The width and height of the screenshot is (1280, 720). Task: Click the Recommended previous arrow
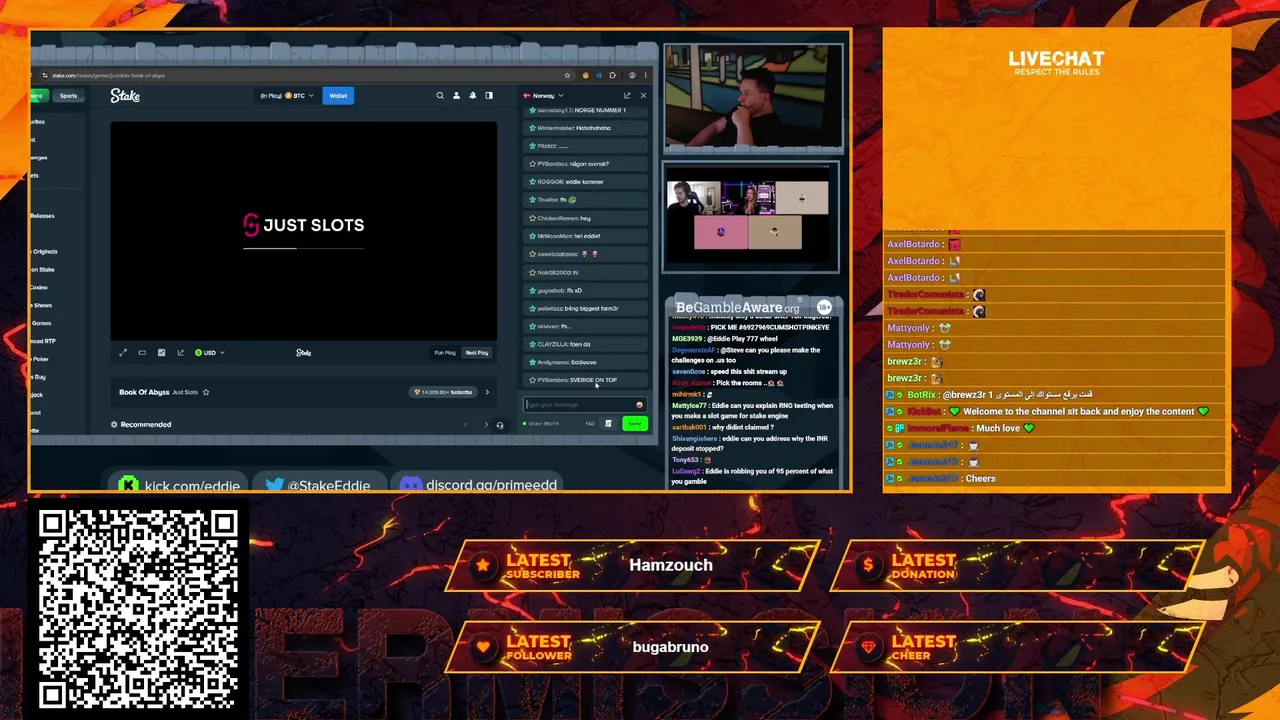pyautogui.click(x=465, y=425)
